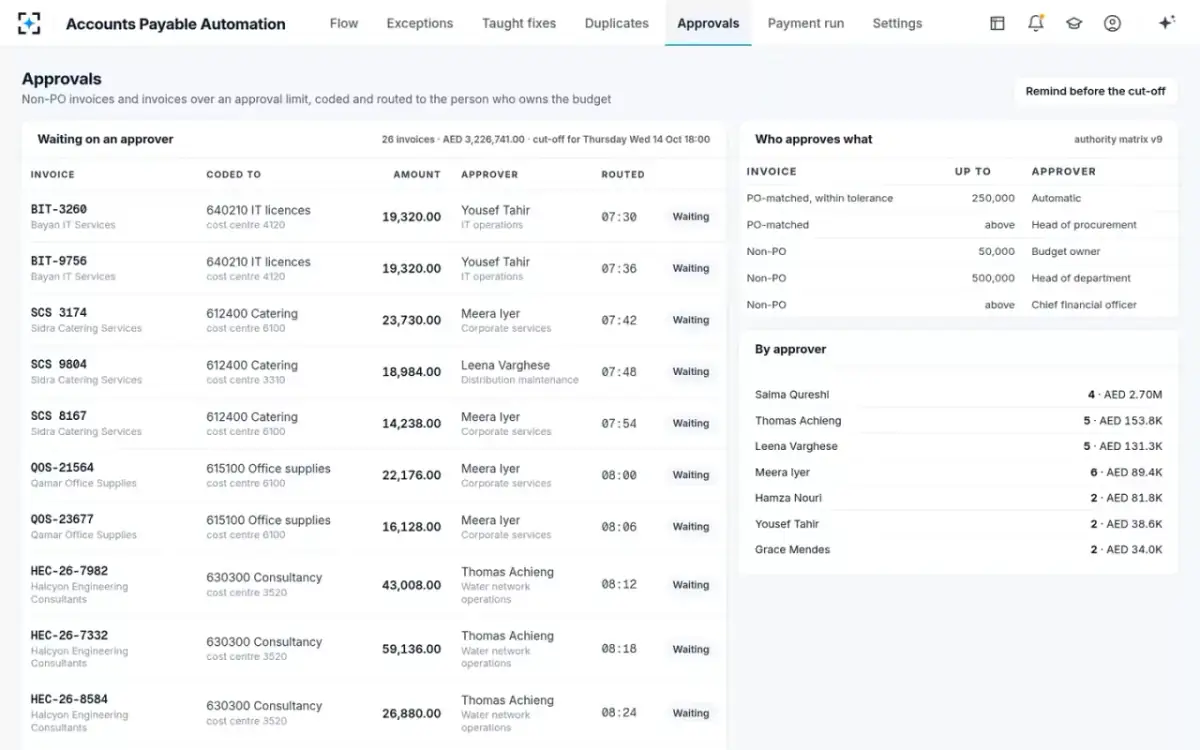Click Waiting status for SCS 3174
The height and width of the screenshot is (750, 1200).
[691, 321]
